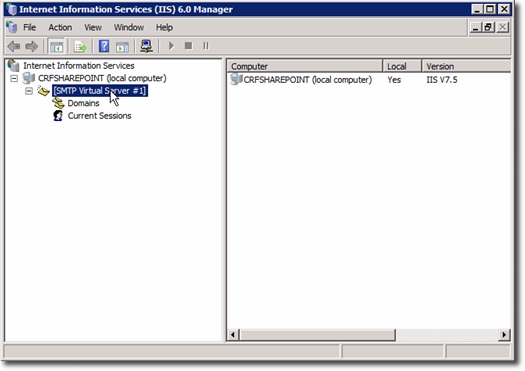Toggle Show/Hide Console Tree button
The image size is (525, 371).
pyautogui.click(x=57, y=46)
